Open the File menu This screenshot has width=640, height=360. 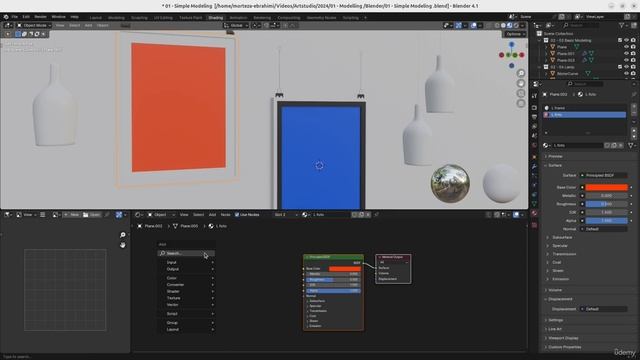tap(15, 17)
